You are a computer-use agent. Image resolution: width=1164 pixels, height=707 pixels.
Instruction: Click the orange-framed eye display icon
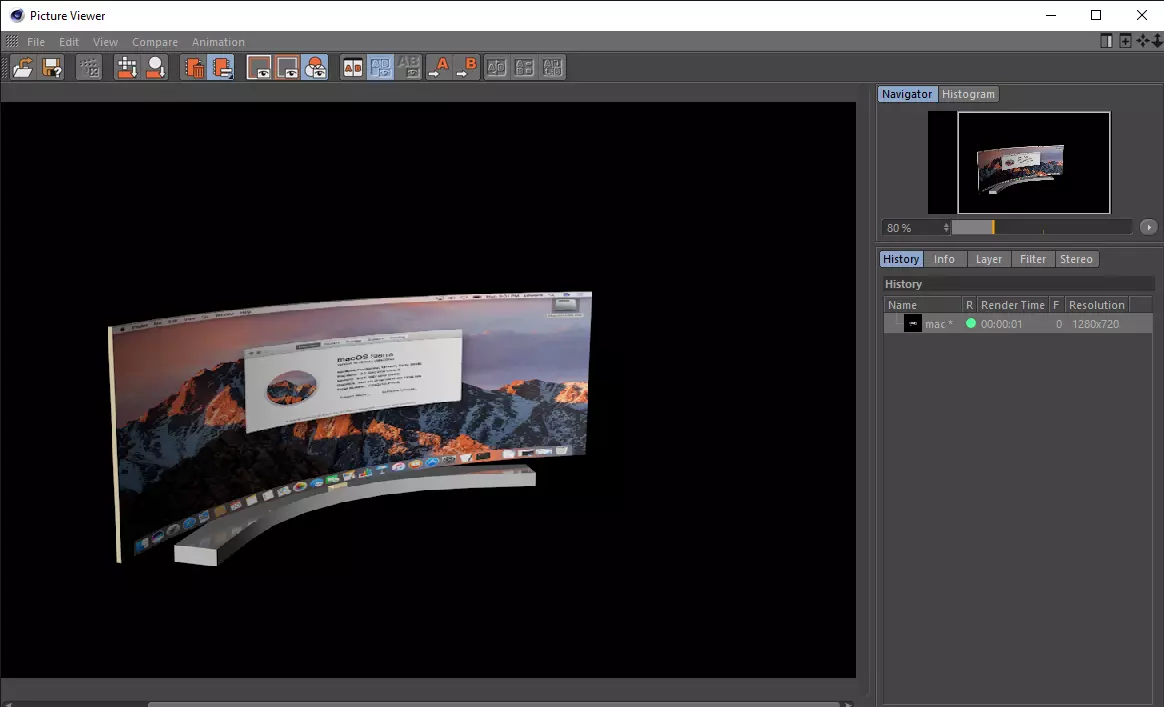pyautogui.click(x=287, y=68)
